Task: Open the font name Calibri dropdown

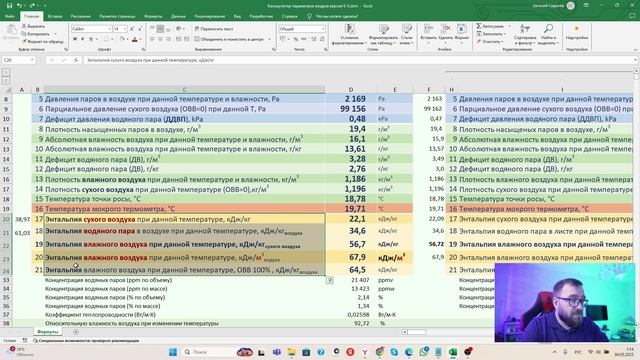Action: click(109, 29)
